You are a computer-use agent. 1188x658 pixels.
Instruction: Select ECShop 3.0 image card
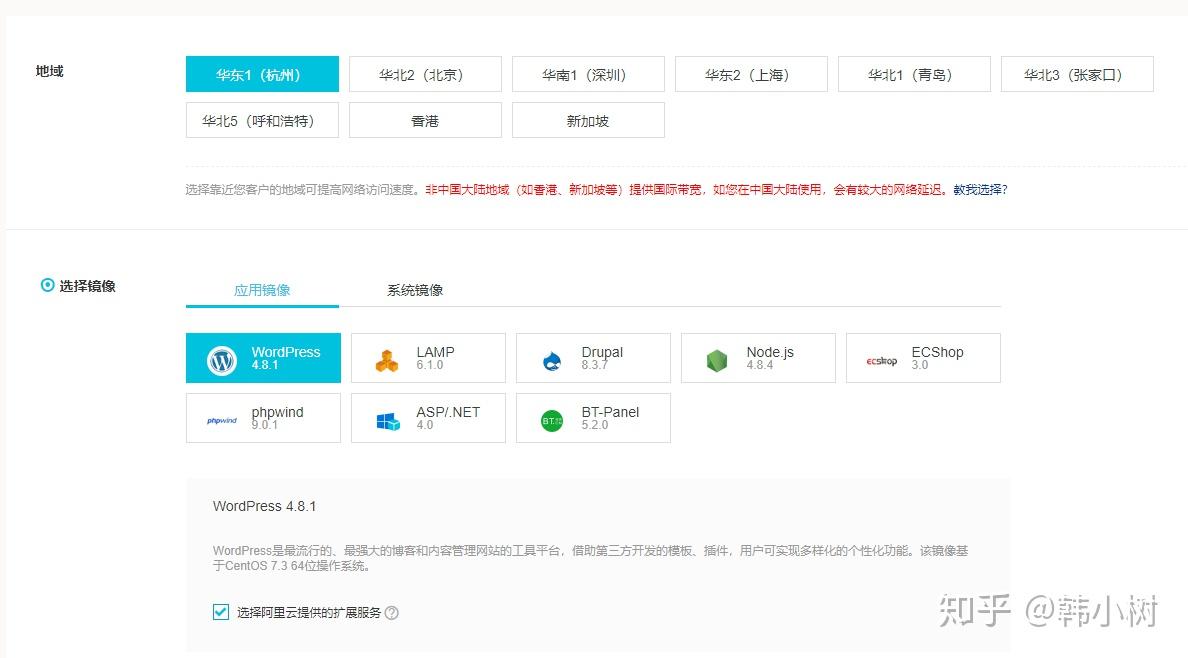pyautogui.click(x=924, y=358)
